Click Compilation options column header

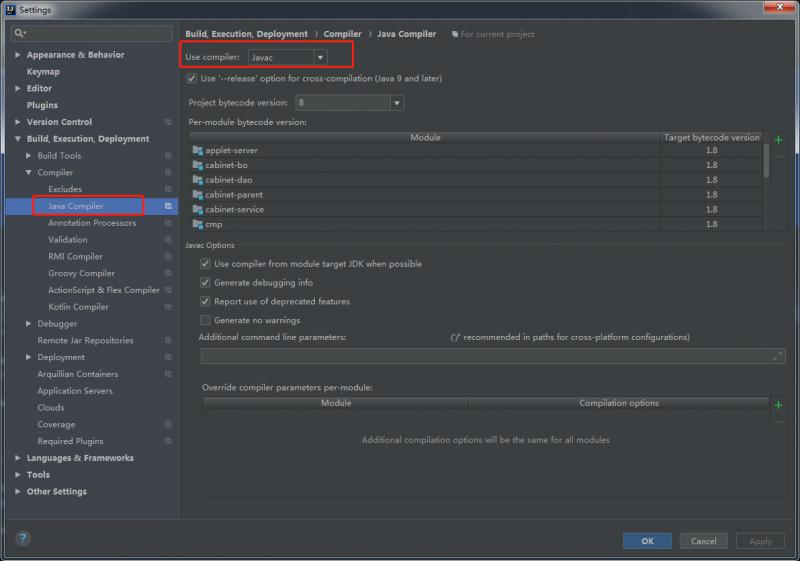coord(619,403)
